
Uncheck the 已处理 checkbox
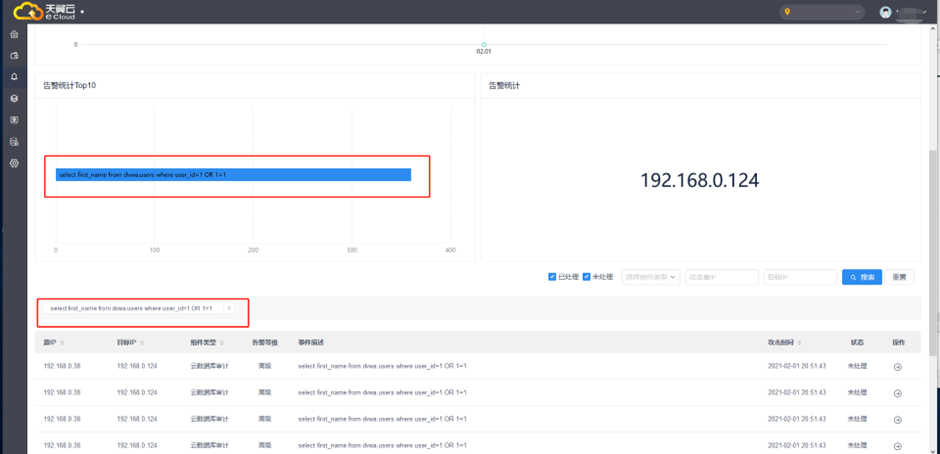click(x=552, y=277)
